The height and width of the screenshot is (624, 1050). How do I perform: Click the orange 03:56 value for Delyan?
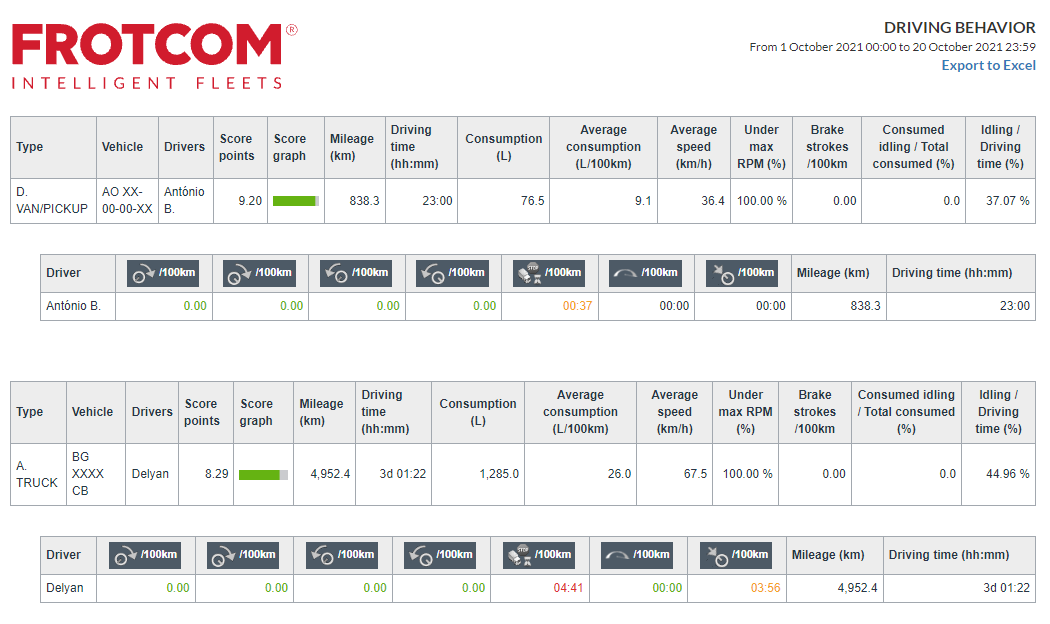[765, 588]
